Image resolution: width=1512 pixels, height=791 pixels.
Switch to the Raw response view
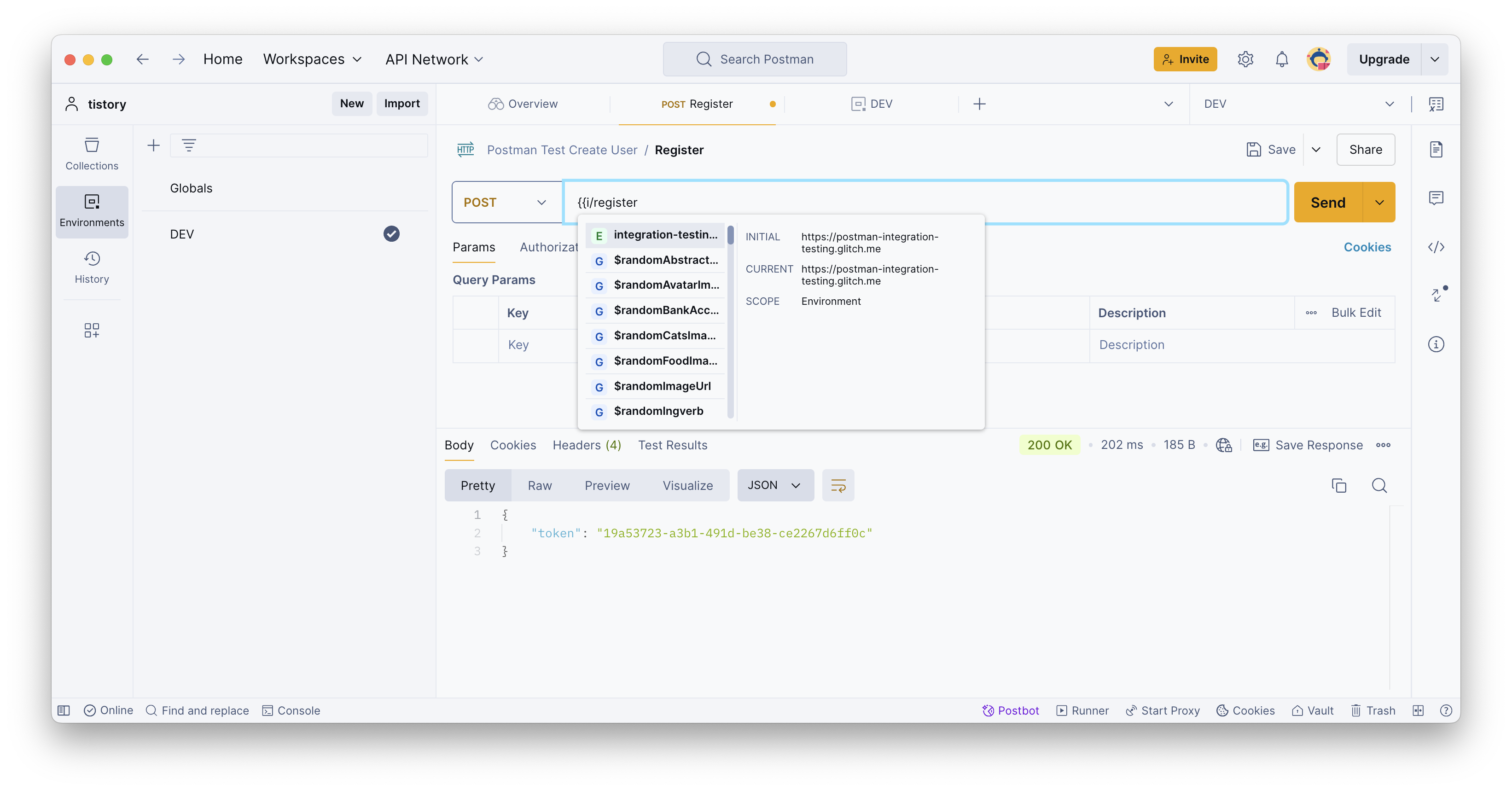coord(540,485)
